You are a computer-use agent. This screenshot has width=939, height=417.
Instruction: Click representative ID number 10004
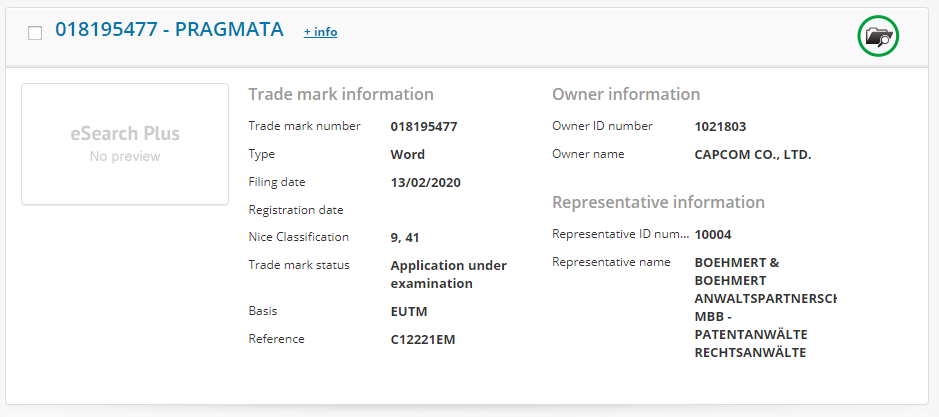[x=713, y=234]
